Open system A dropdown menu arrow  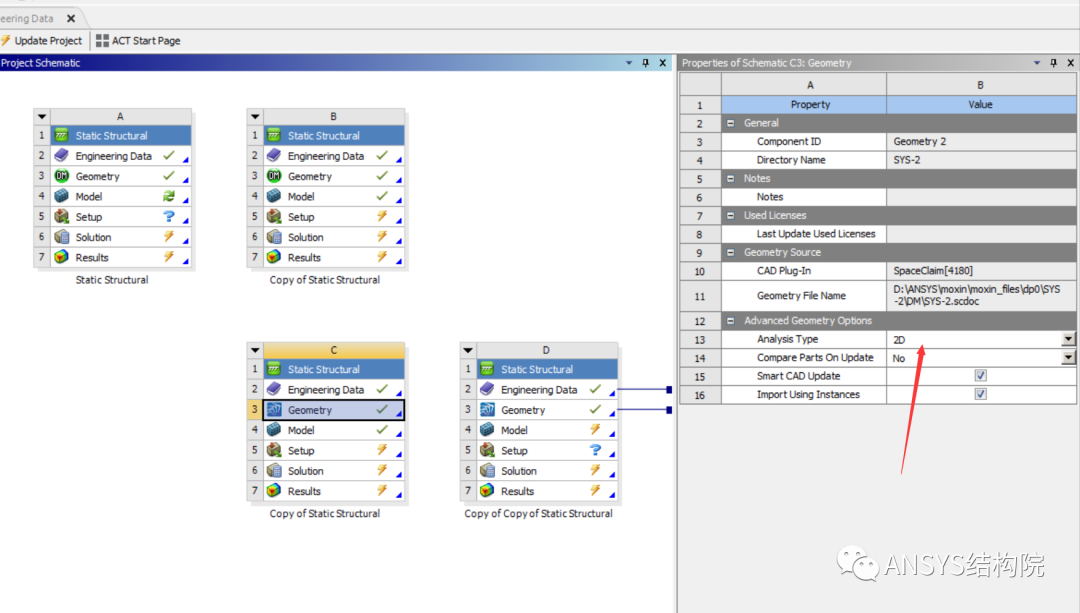(x=42, y=116)
